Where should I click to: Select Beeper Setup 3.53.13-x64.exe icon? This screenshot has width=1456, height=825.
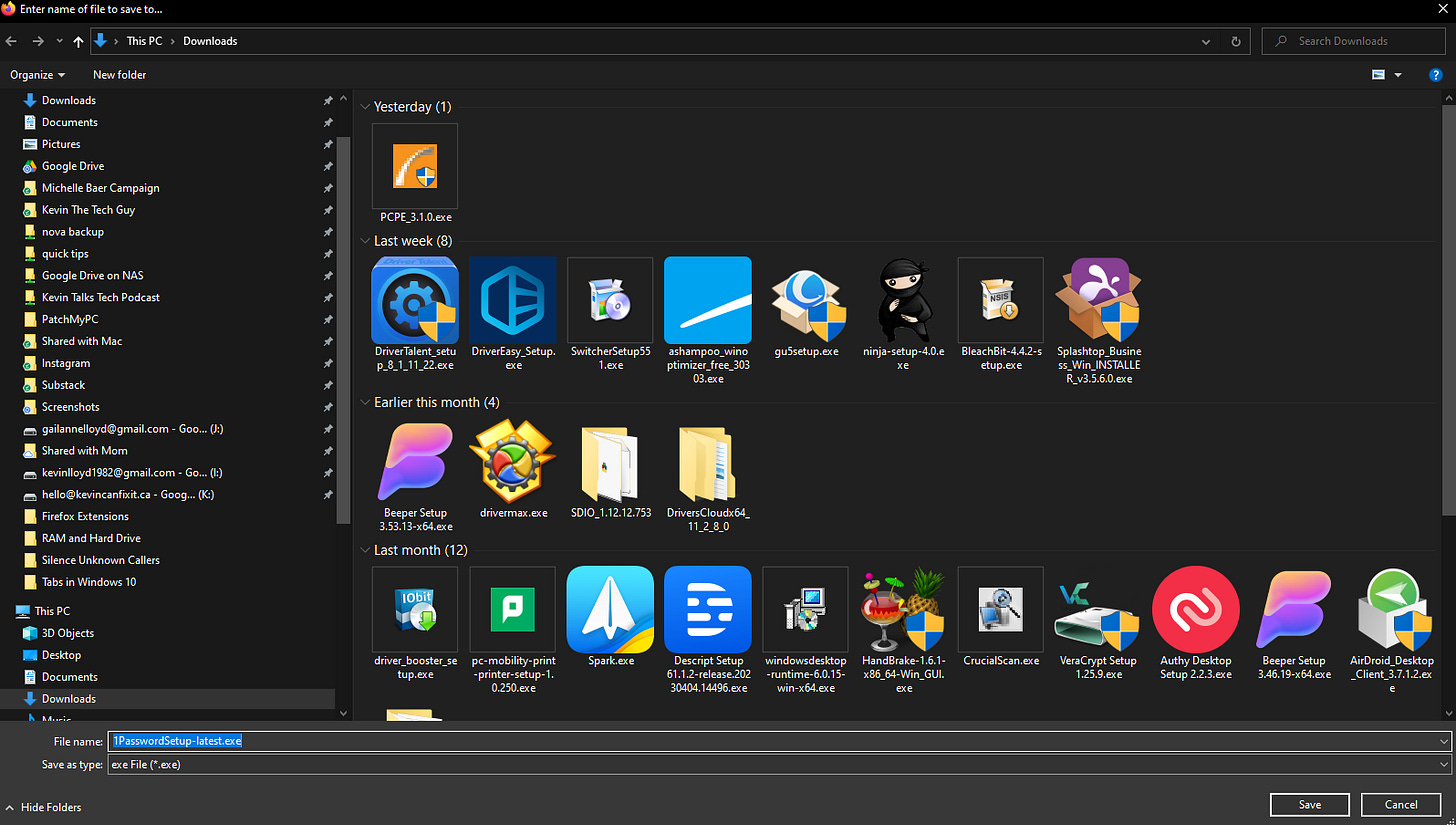click(414, 462)
